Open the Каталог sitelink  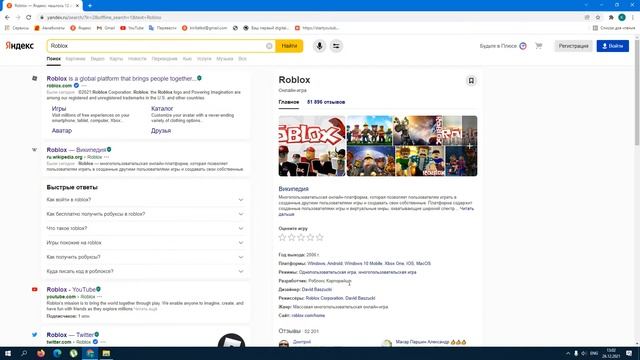[x=162, y=109]
